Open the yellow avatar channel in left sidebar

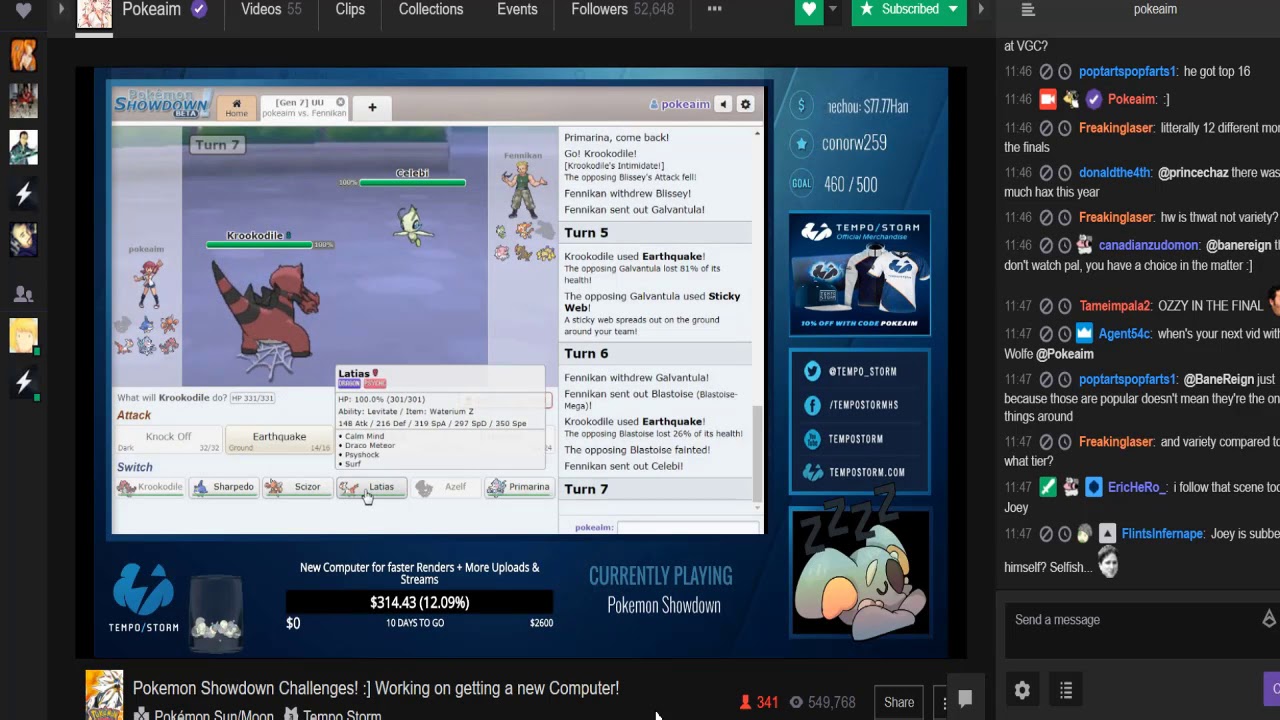click(24, 336)
